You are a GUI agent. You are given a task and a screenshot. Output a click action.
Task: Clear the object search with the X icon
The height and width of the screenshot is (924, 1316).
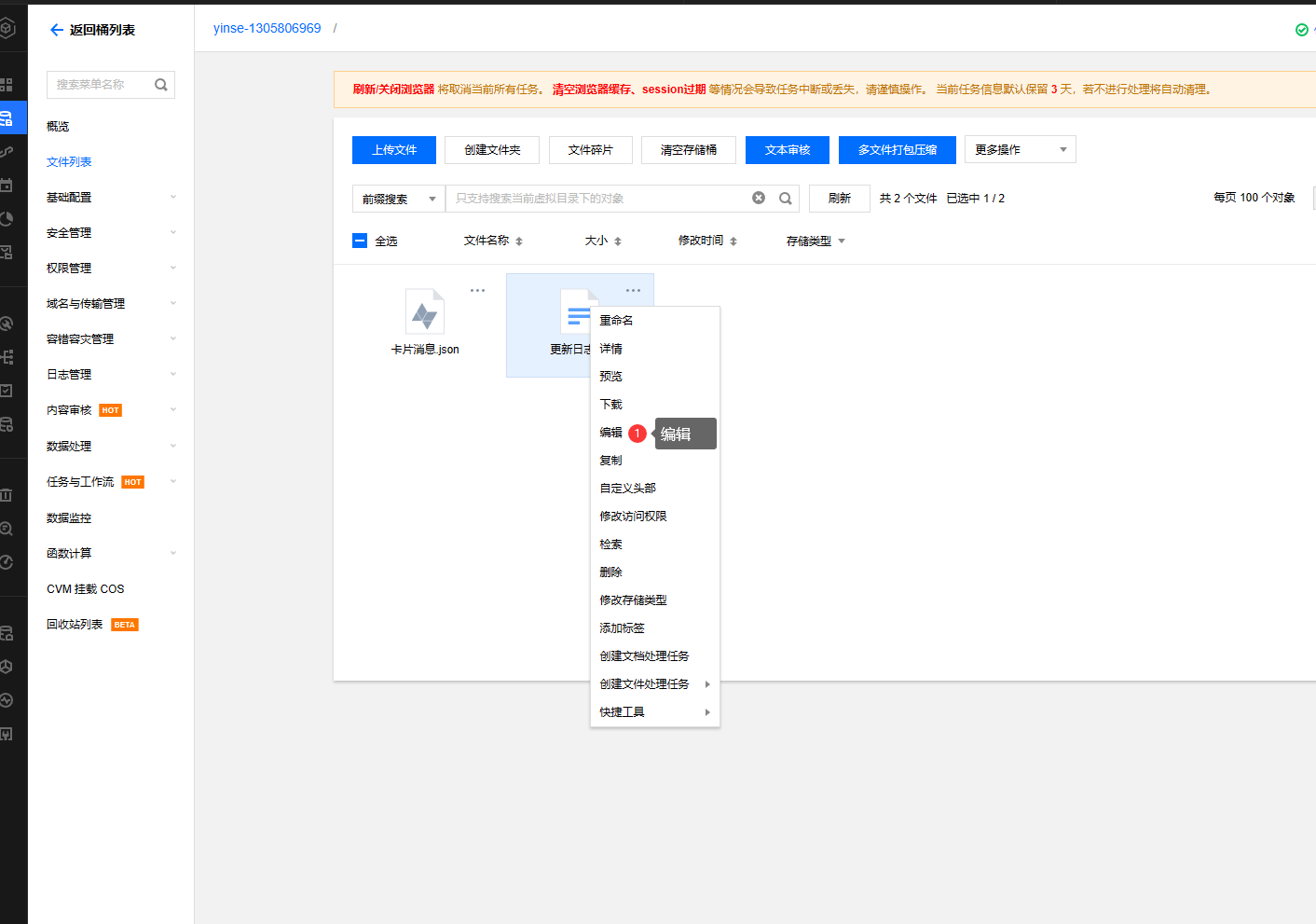[759, 198]
